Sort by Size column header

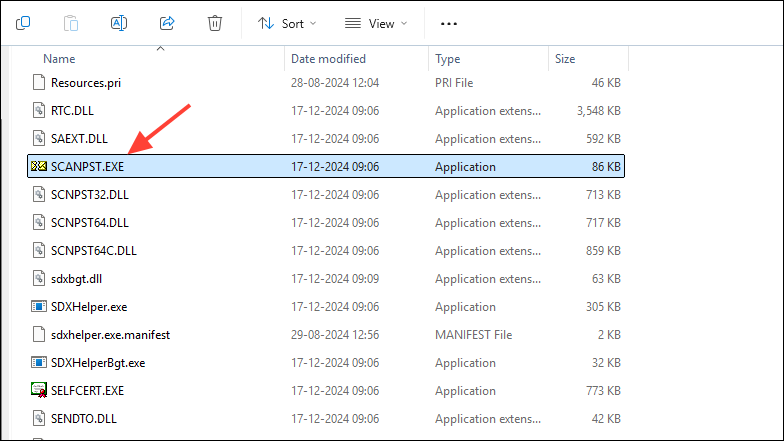point(565,59)
